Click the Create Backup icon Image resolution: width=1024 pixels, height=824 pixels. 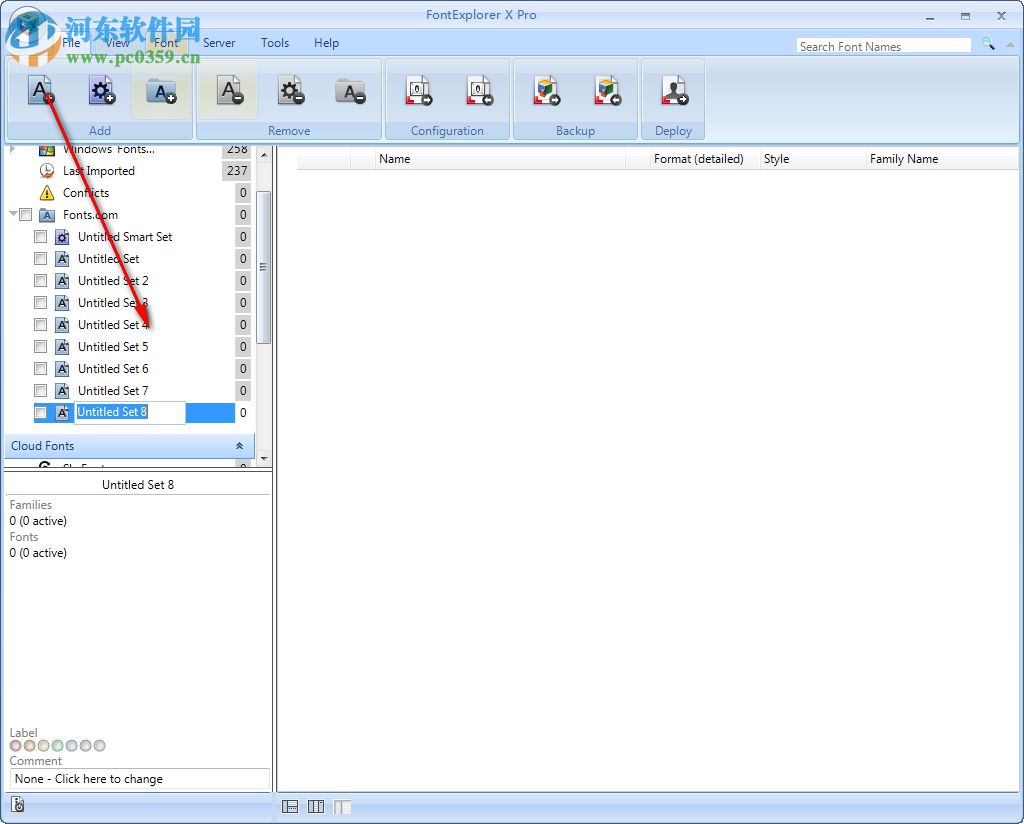tap(545, 90)
